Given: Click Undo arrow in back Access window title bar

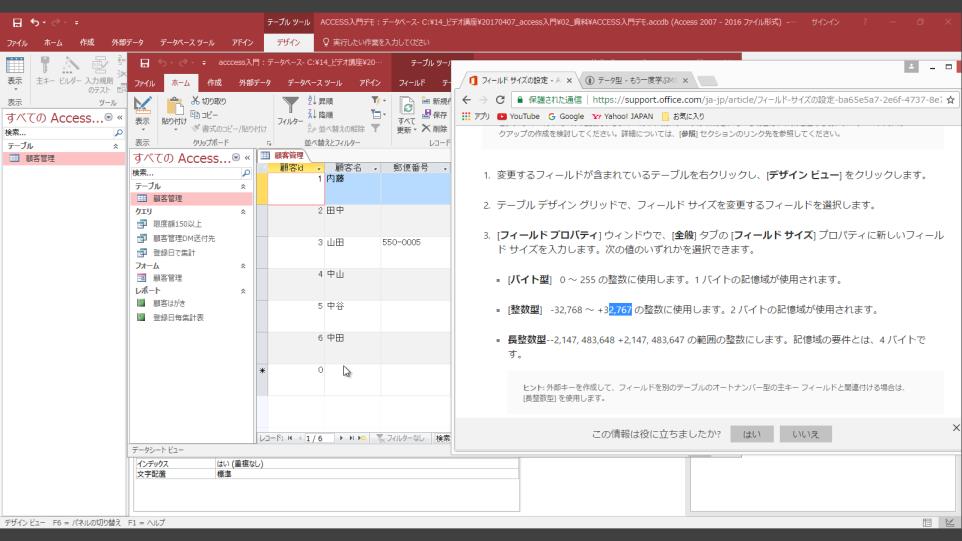Looking at the screenshot, I should [x=35, y=23].
